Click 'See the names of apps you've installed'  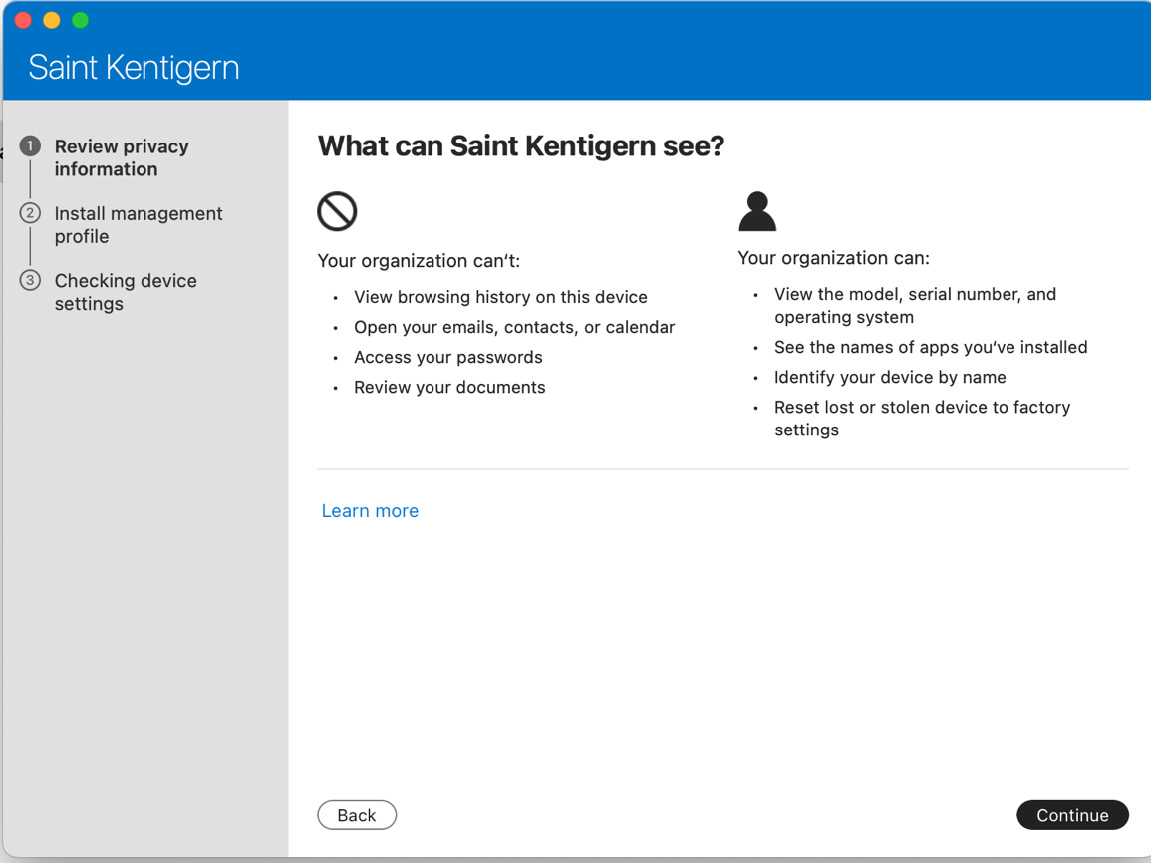[x=931, y=347]
